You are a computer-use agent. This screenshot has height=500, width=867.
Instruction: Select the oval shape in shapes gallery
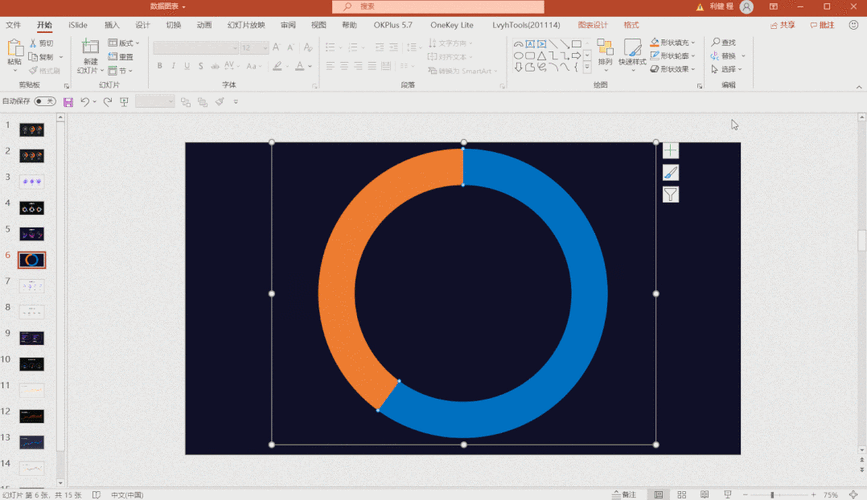click(x=518, y=56)
